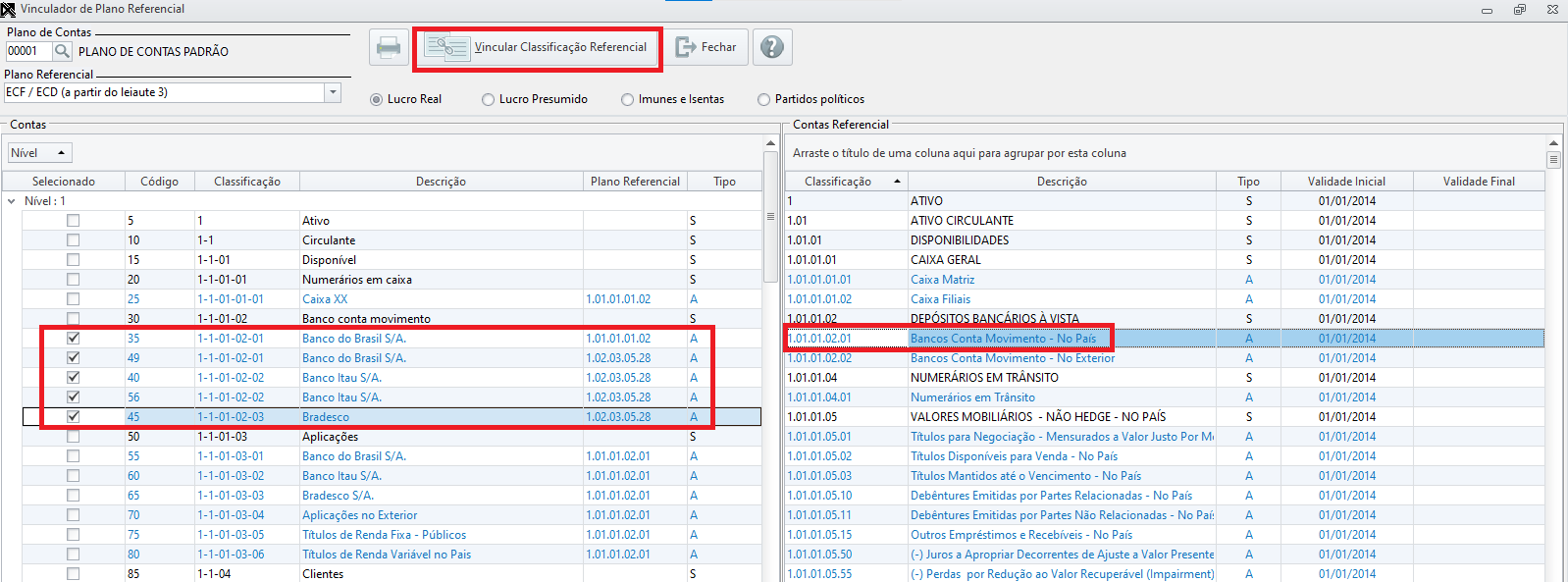Sort Contas Referencial by Validade Final
The image size is (1568, 582).
pos(1479,182)
